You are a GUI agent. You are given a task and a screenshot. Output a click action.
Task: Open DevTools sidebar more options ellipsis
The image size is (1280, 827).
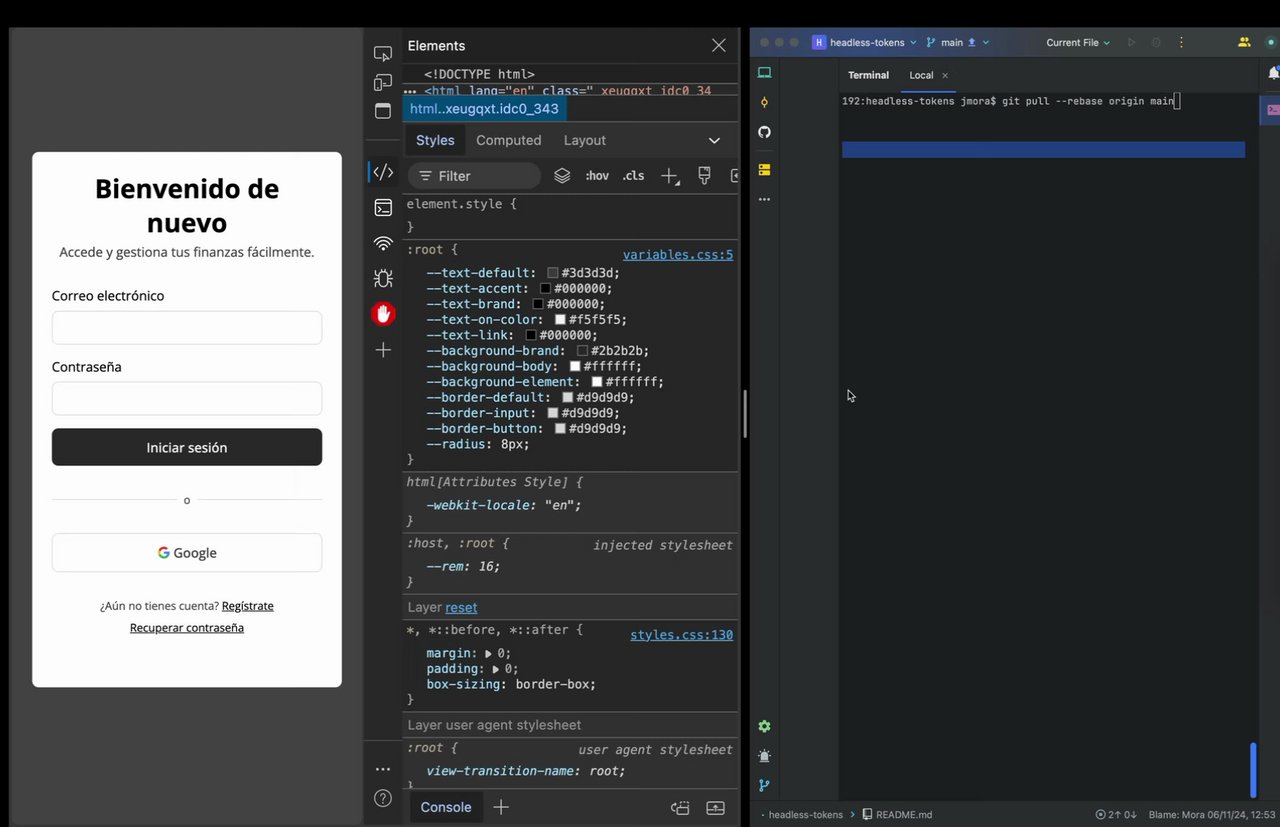(383, 769)
